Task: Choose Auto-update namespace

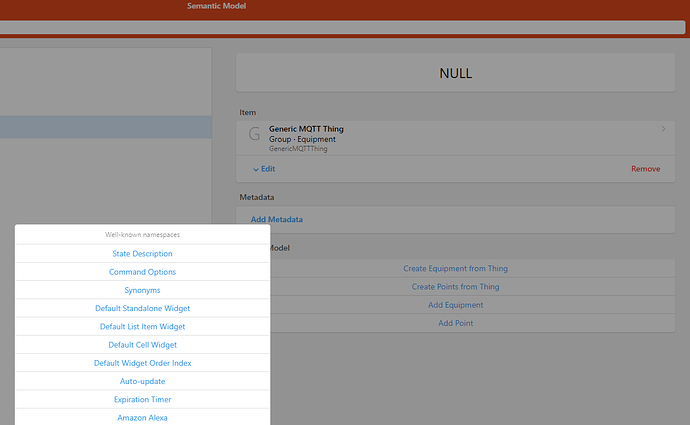Action: click(142, 381)
